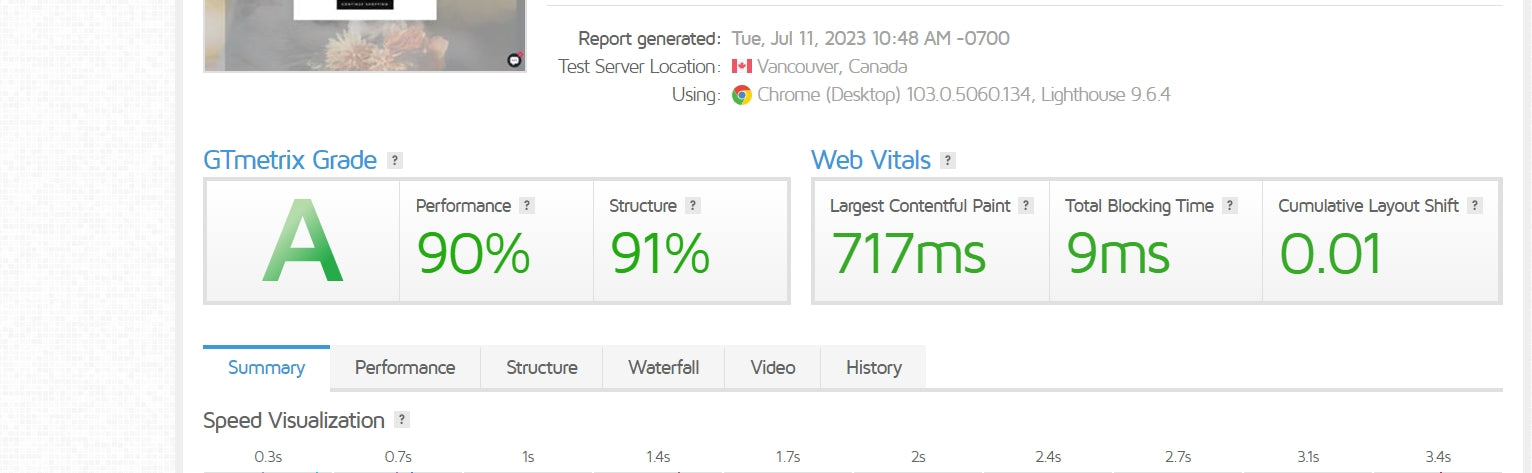Go to the Waterfall tab
Viewport: 1532px width, 473px height.
pos(663,368)
